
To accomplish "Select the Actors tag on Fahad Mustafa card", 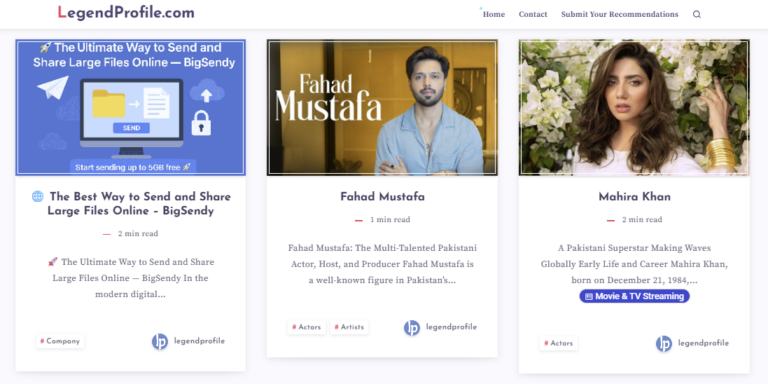I will click(x=307, y=327).
